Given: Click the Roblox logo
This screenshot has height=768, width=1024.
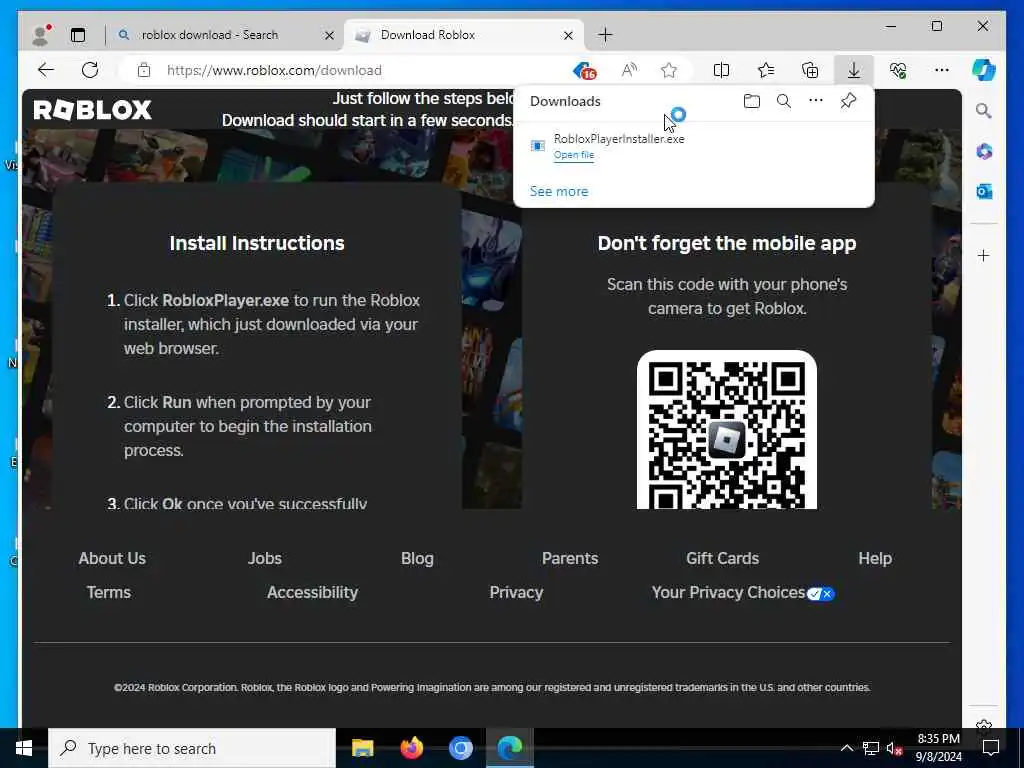Looking at the screenshot, I should (x=92, y=110).
